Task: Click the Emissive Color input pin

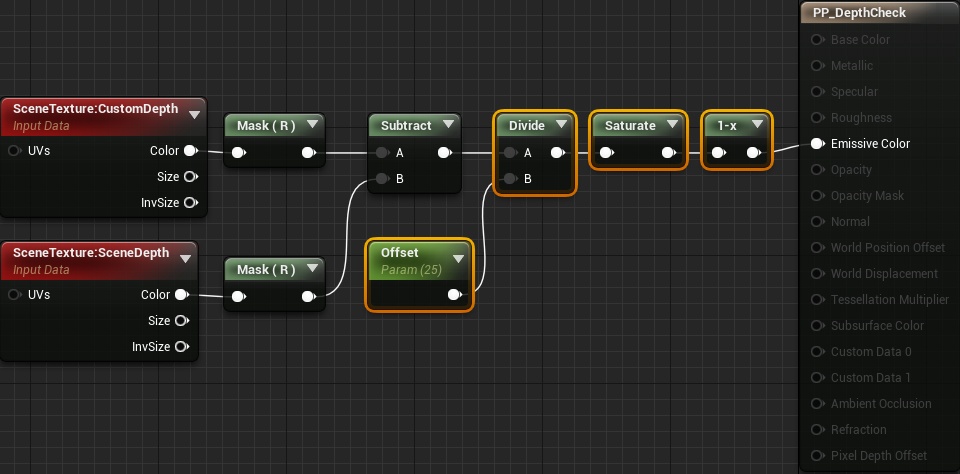Action: click(x=817, y=143)
